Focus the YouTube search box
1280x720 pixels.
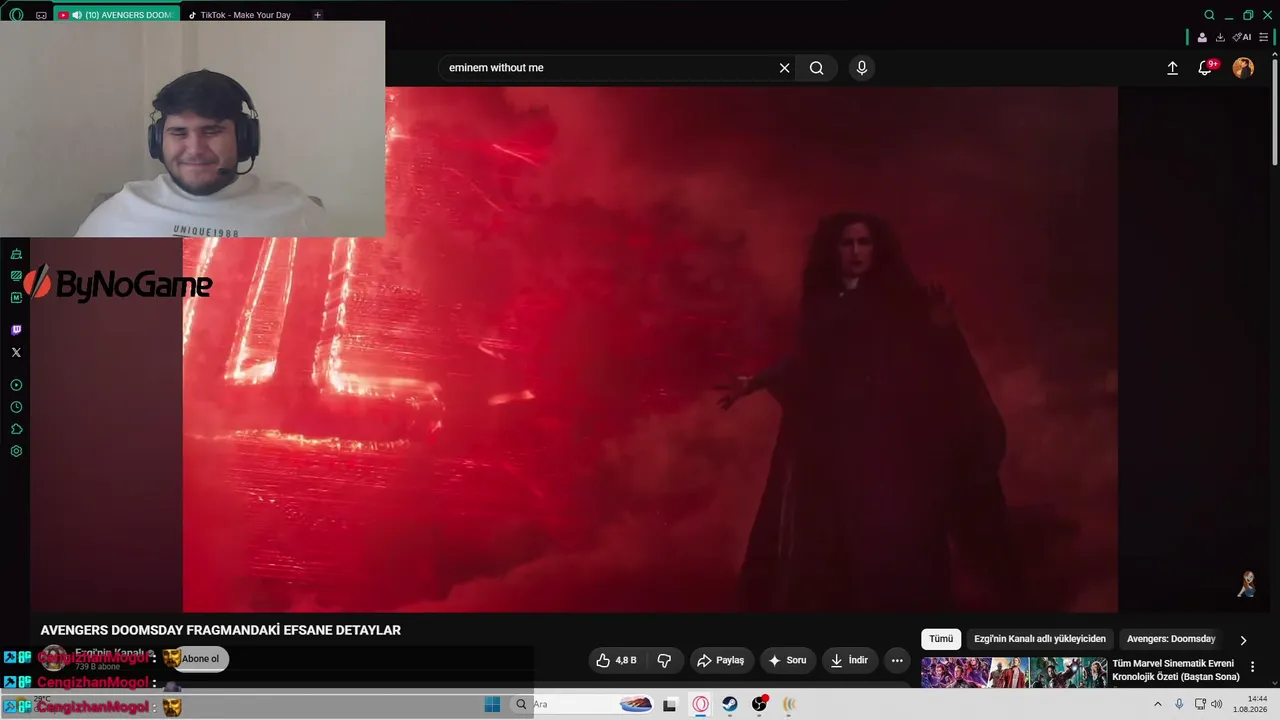pos(608,68)
